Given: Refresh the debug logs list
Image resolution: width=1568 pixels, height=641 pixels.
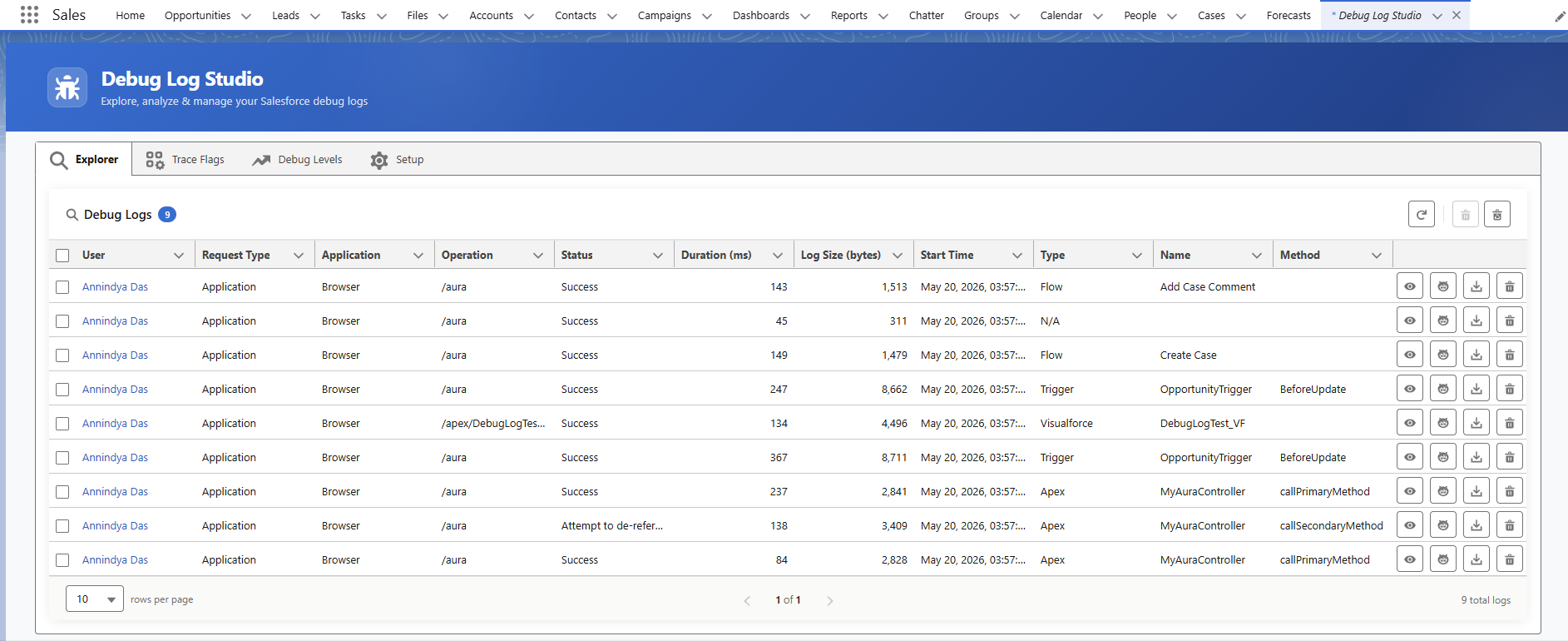Looking at the screenshot, I should (1422, 215).
